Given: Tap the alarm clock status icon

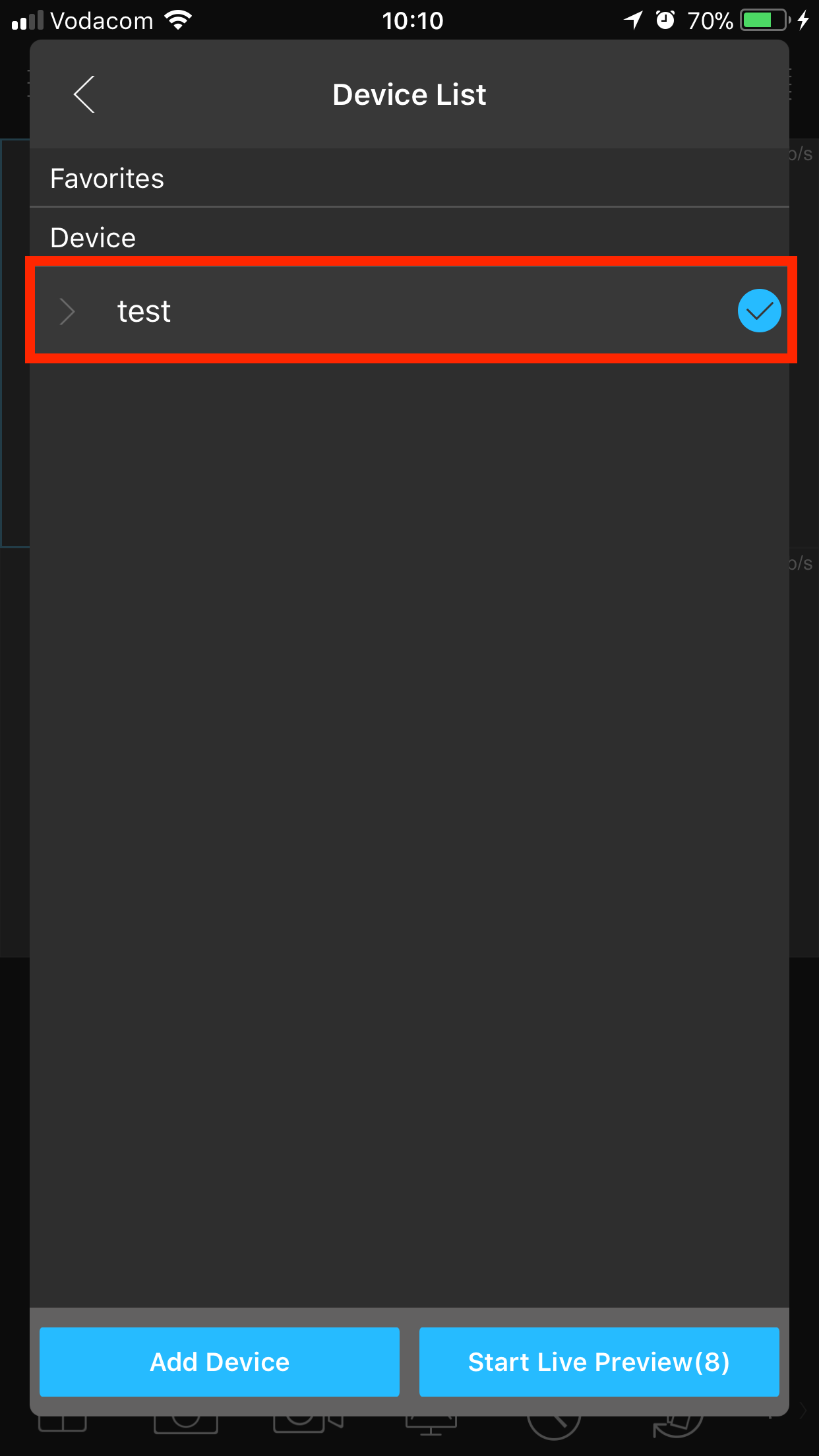Looking at the screenshot, I should [665, 20].
